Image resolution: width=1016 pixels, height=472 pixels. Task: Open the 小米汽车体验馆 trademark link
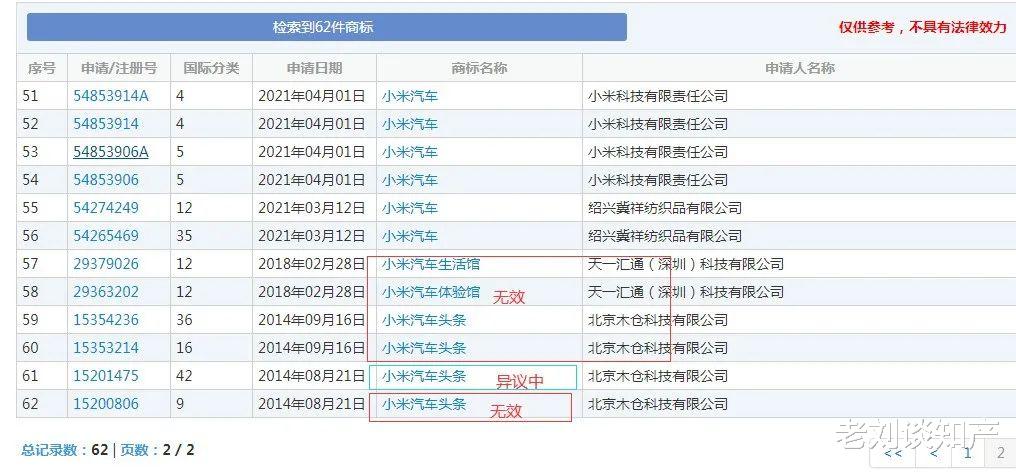click(431, 292)
